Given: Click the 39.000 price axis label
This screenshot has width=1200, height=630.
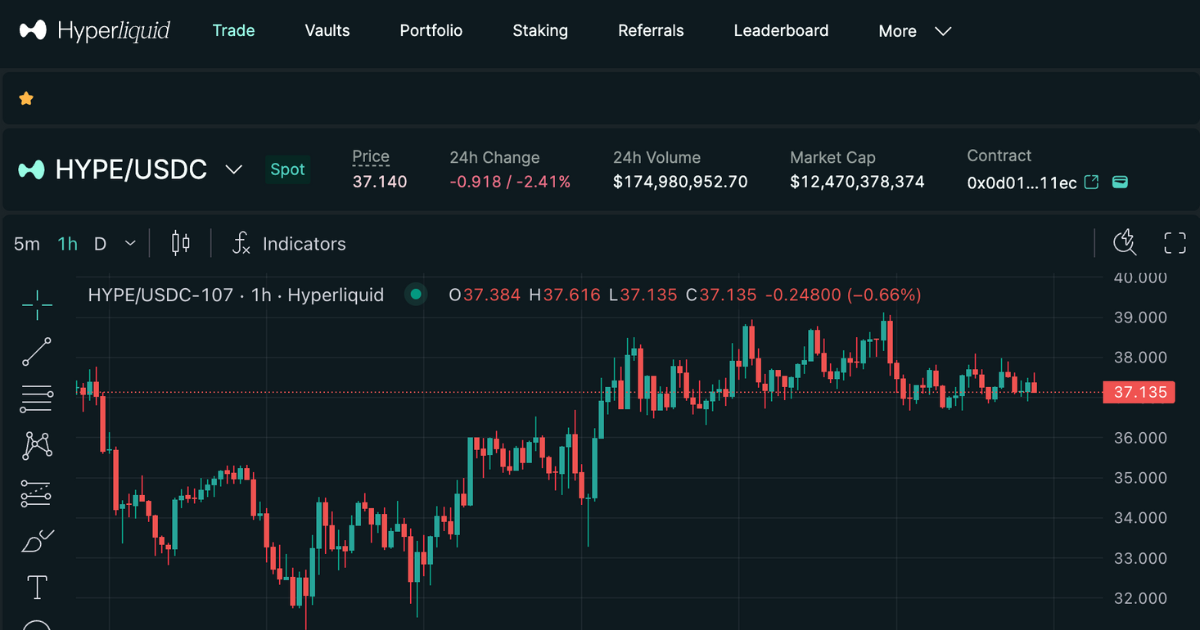Looking at the screenshot, I should pos(1141,317).
